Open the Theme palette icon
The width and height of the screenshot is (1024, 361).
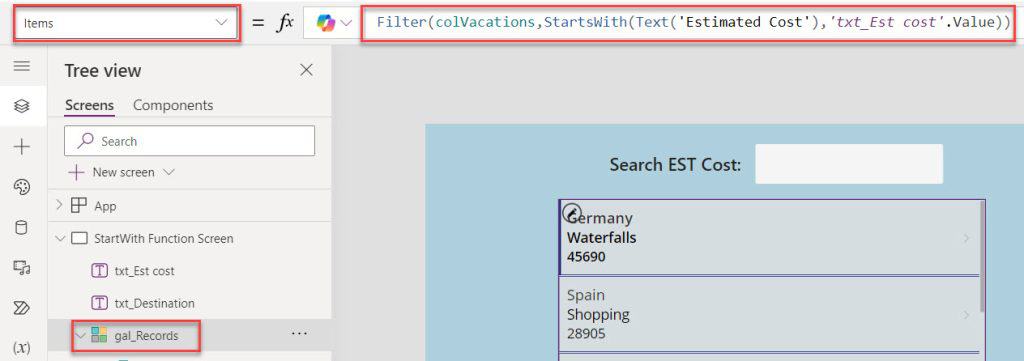coord(22,187)
